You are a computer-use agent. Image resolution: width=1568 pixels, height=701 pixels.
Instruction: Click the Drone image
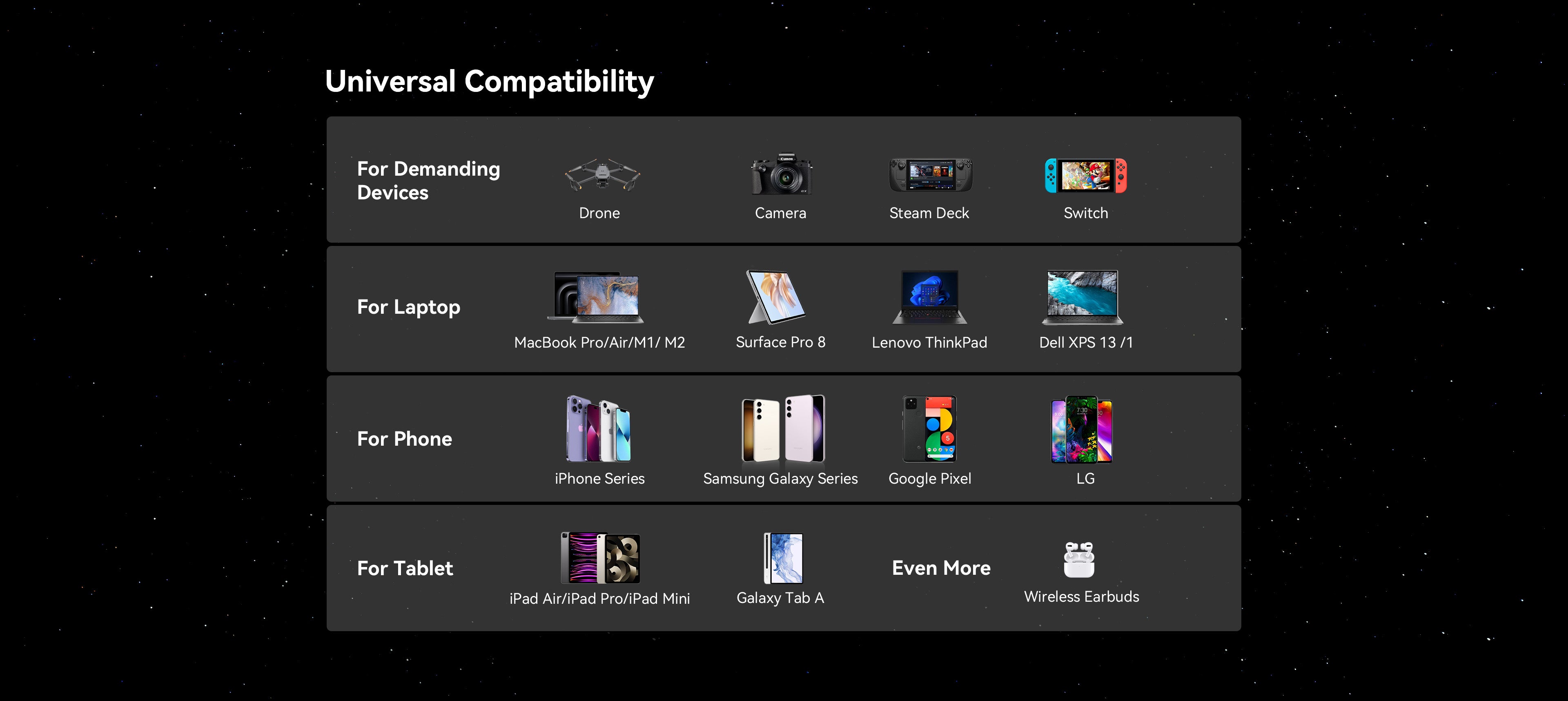[x=601, y=175]
